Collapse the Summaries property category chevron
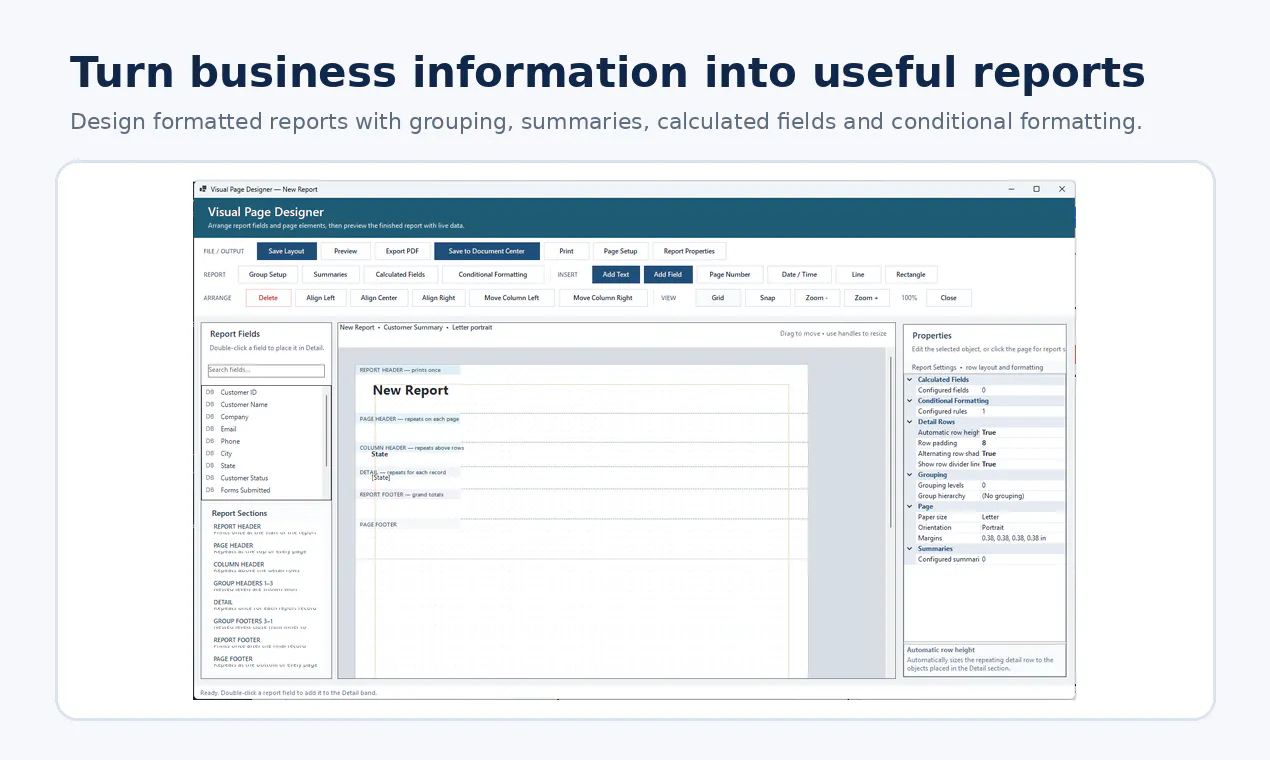This screenshot has width=1270, height=760. pyautogui.click(x=910, y=549)
